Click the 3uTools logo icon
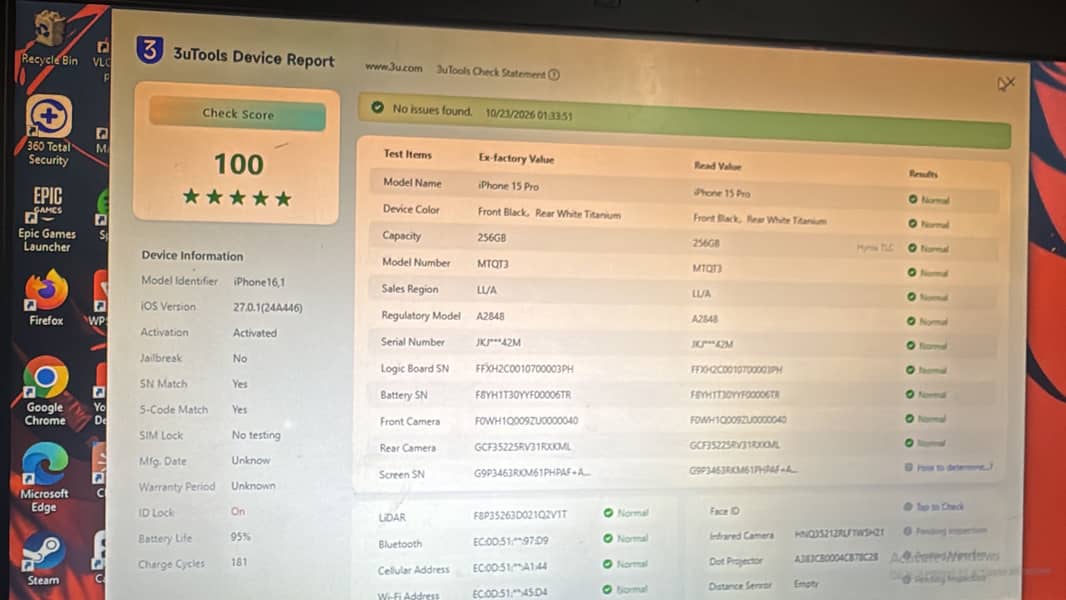The height and width of the screenshot is (600, 1066). pyautogui.click(x=150, y=50)
